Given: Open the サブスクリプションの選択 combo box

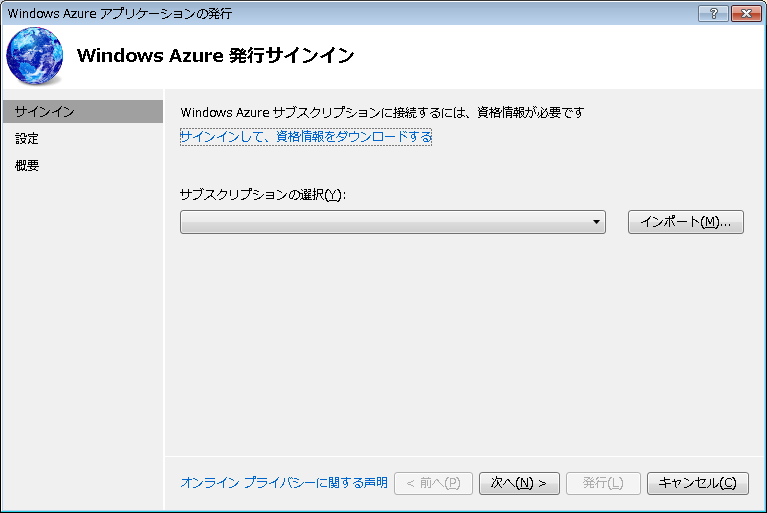Looking at the screenshot, I should click(393, 222).
